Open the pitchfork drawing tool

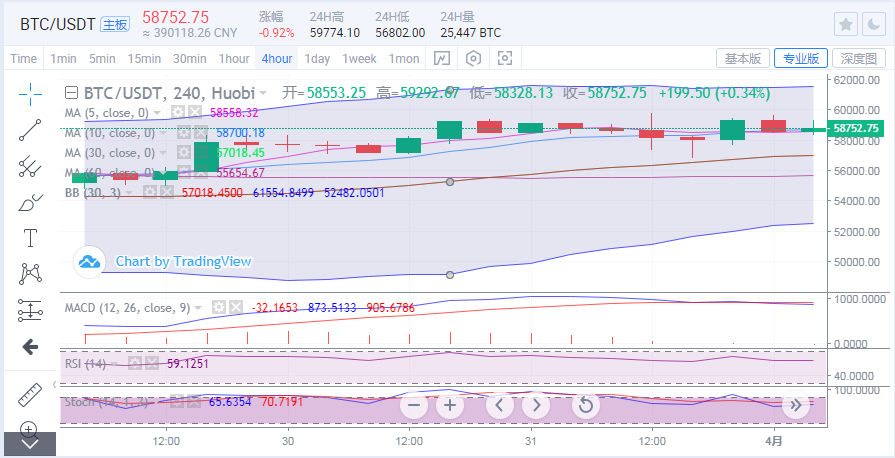click(30, 166)
